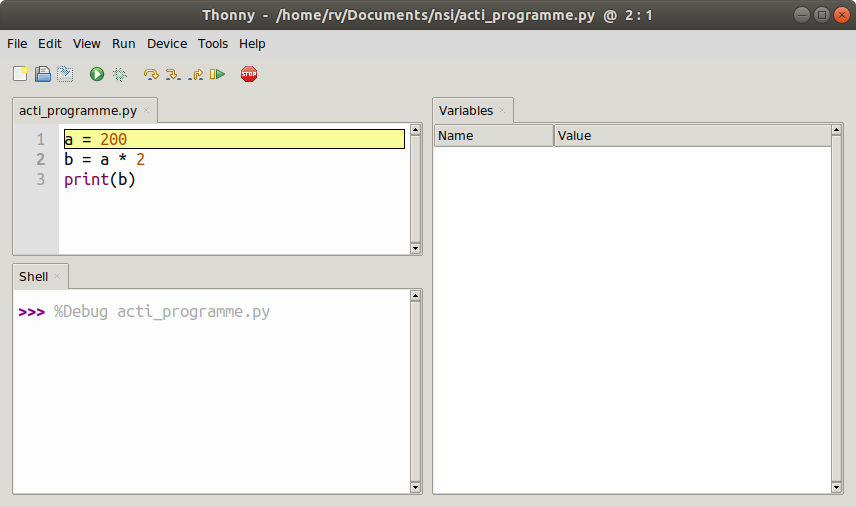
Task: Run the current script with the green play icon
Action: [97, 74]
